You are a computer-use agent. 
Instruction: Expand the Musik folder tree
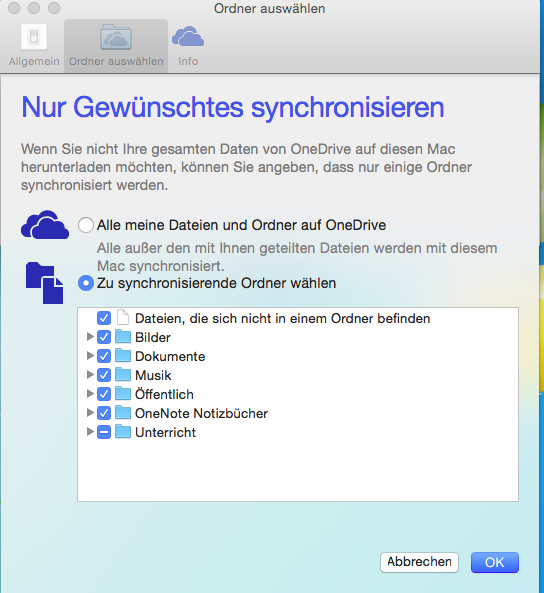coord(90,374)
